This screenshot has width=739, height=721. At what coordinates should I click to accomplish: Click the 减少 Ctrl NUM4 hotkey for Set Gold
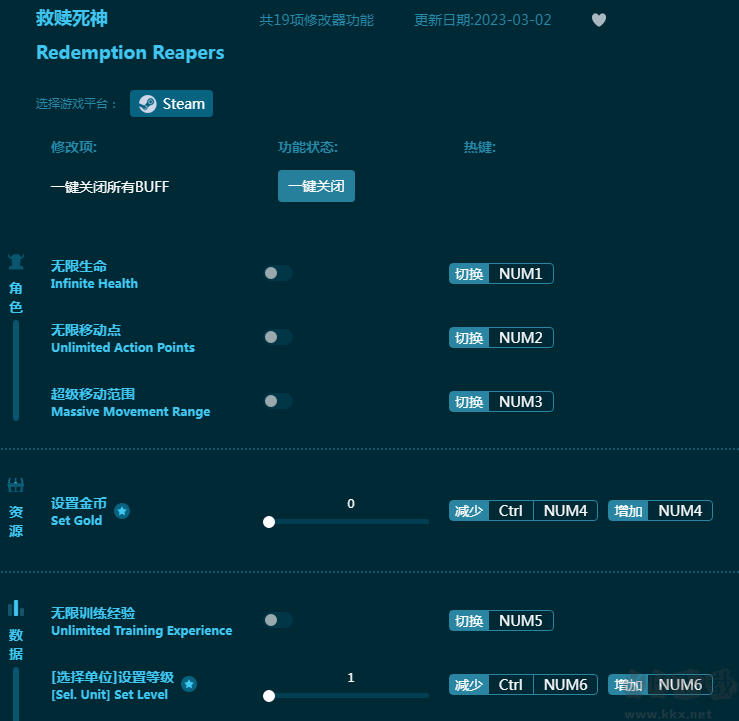(x=523, y=511)
